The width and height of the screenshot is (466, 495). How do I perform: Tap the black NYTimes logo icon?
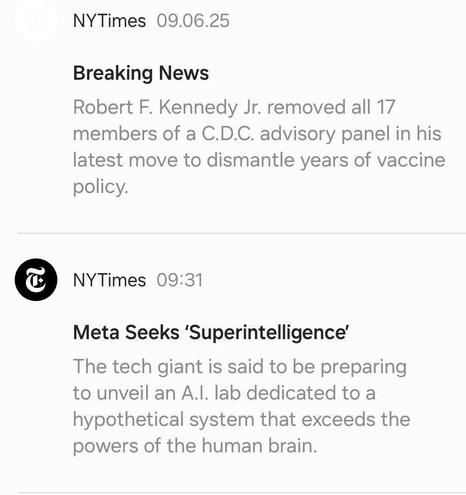[36, 280]
